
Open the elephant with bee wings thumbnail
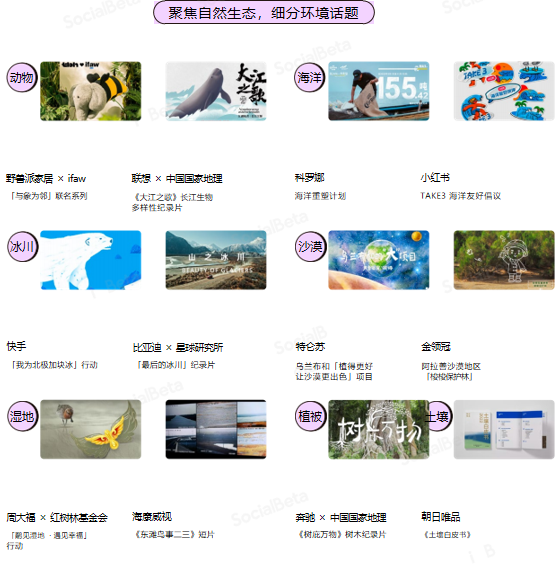(x=91, y=91)
